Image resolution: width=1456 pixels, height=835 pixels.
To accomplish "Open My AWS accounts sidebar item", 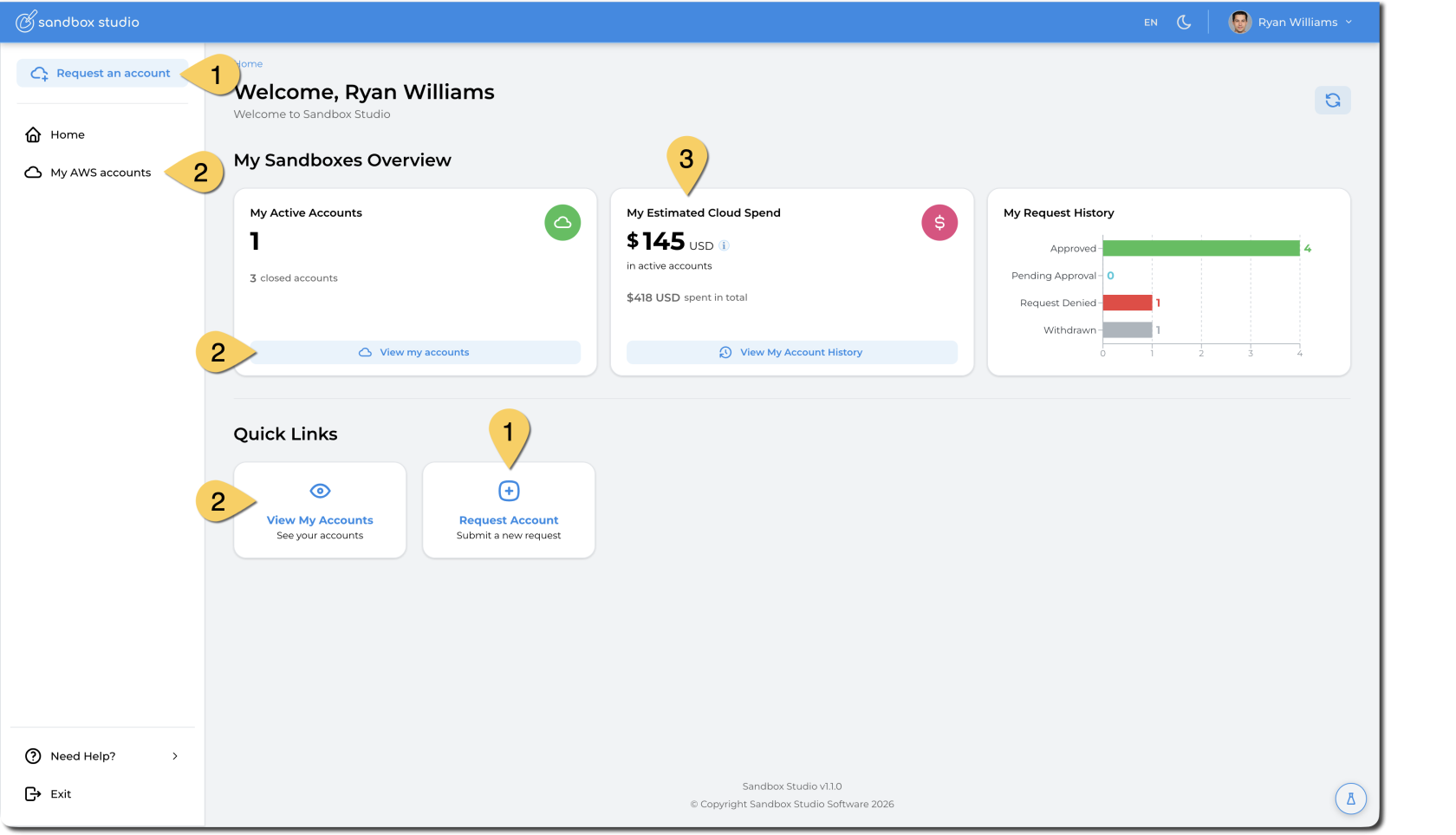I will coord(100,173).
